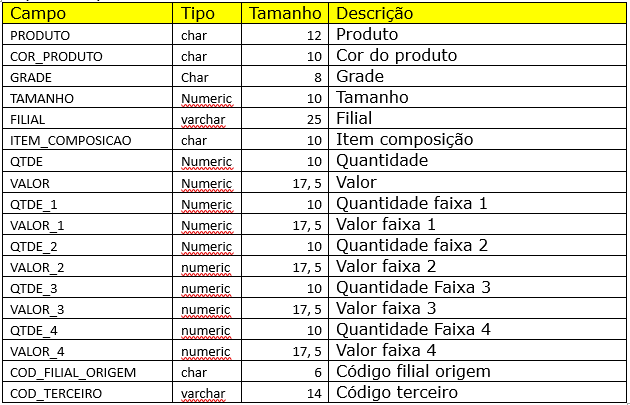This screenshot has width=630, height=405.
Task: Click the FILIAL field name cell
Action: (x=30, y=119)
